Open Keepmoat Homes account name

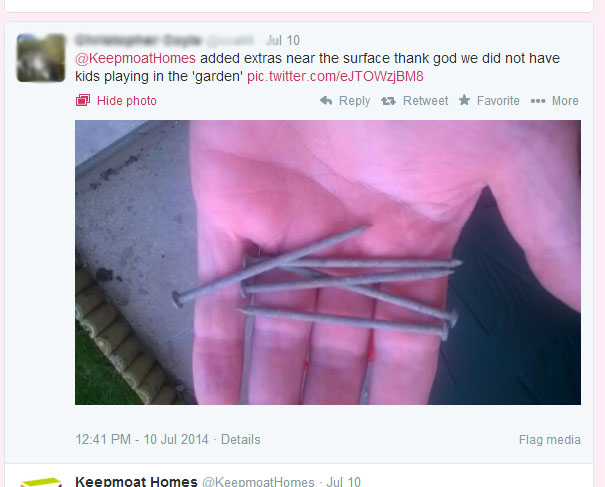[136, 481]
